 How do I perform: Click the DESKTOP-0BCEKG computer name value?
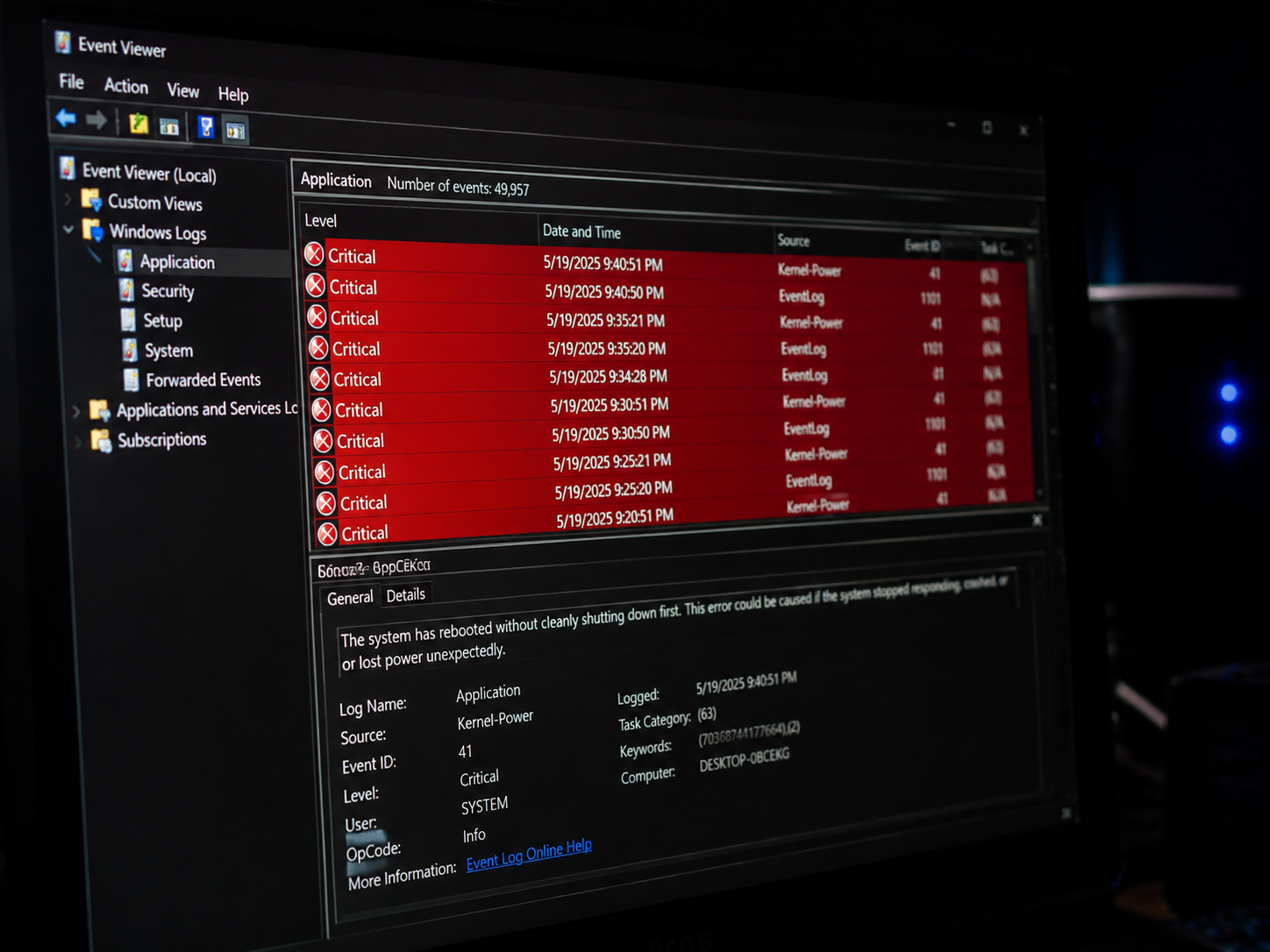click(745, 759)
